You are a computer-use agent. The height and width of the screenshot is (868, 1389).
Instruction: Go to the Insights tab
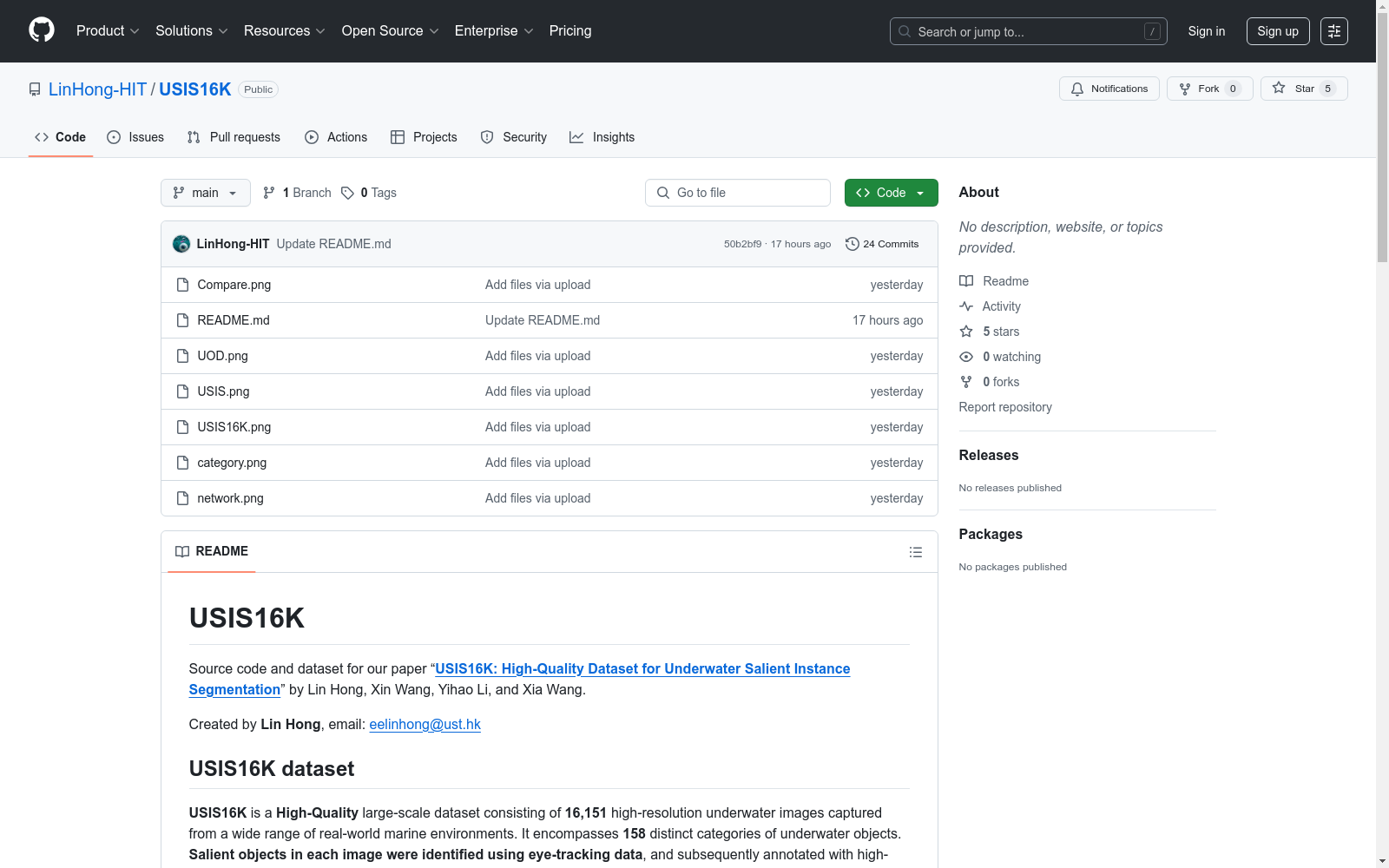coord(602,137)
